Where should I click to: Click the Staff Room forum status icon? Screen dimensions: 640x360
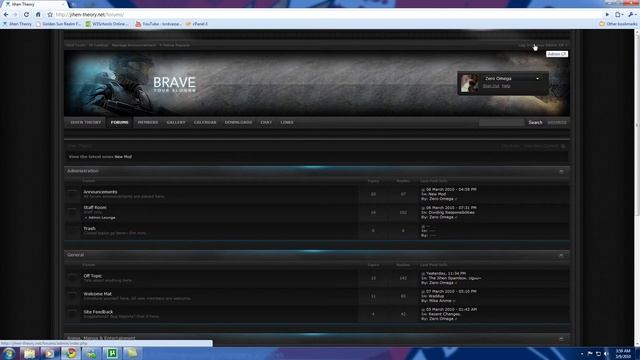73,212
